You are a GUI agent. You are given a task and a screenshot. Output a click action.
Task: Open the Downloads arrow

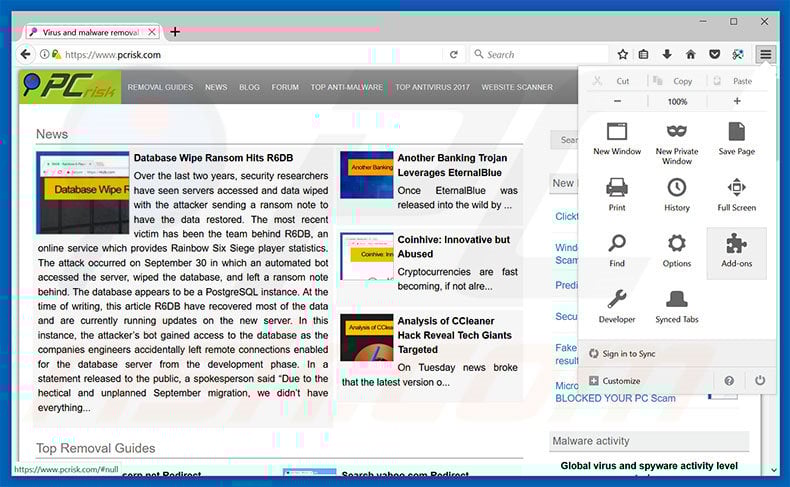[667, 54]
